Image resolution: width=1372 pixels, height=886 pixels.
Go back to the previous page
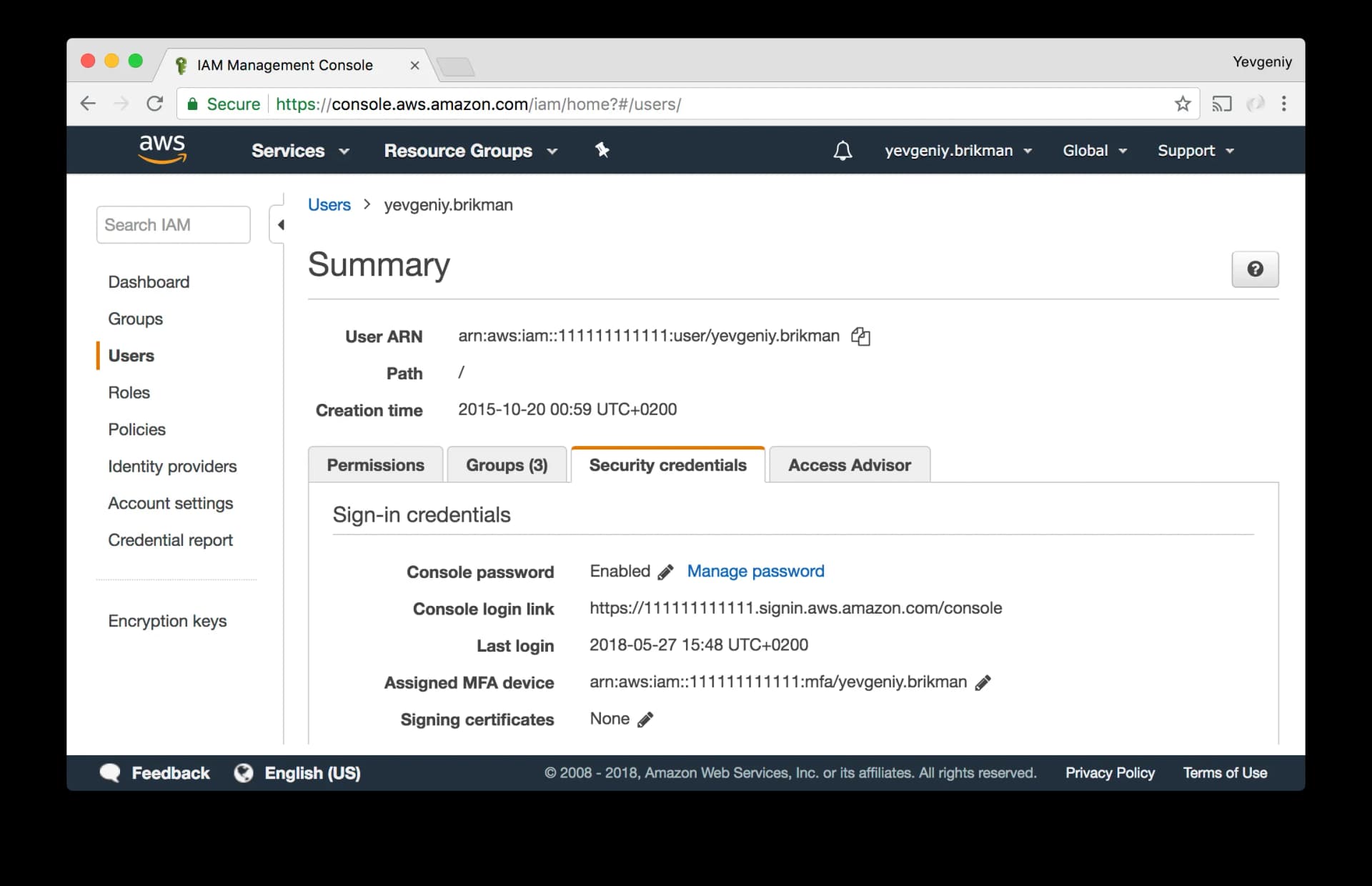click(x=88, y=104)
